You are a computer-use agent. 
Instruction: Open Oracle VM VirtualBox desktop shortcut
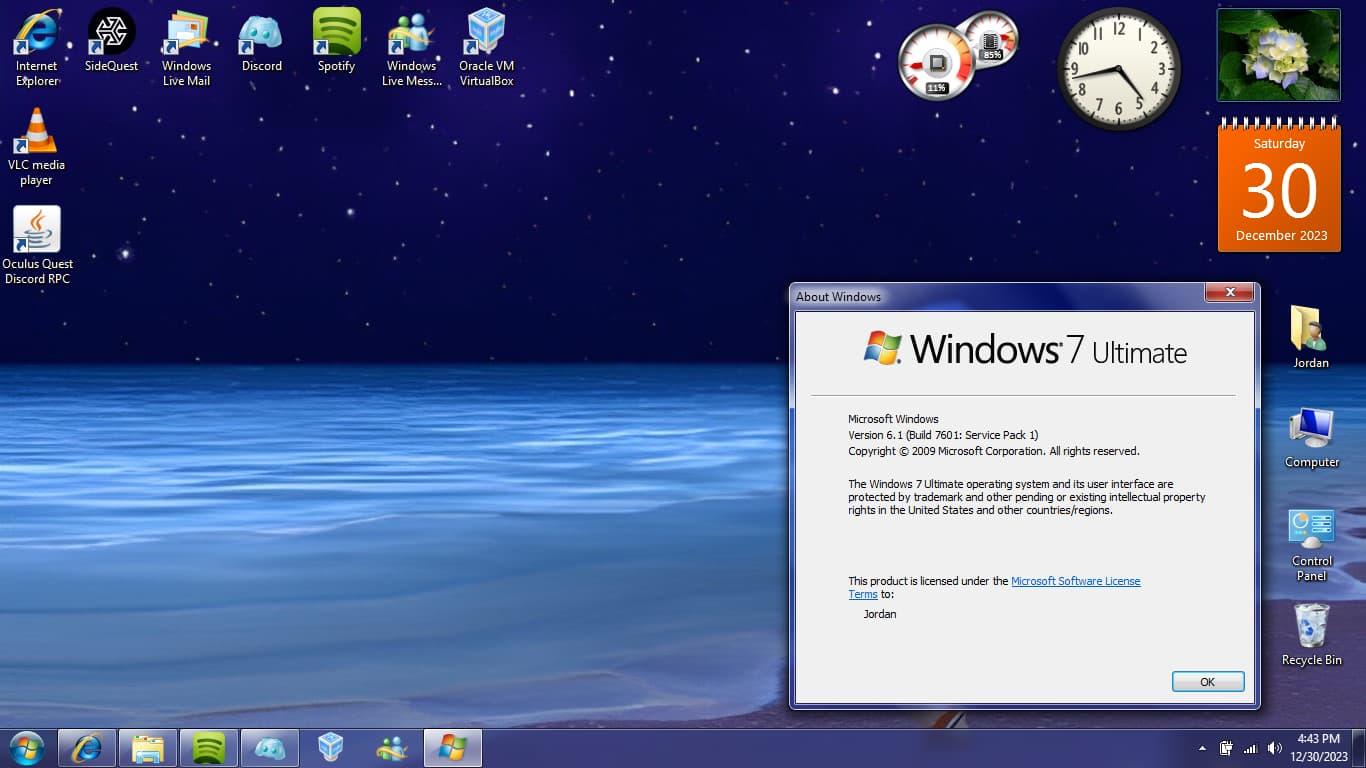point(487,47)
